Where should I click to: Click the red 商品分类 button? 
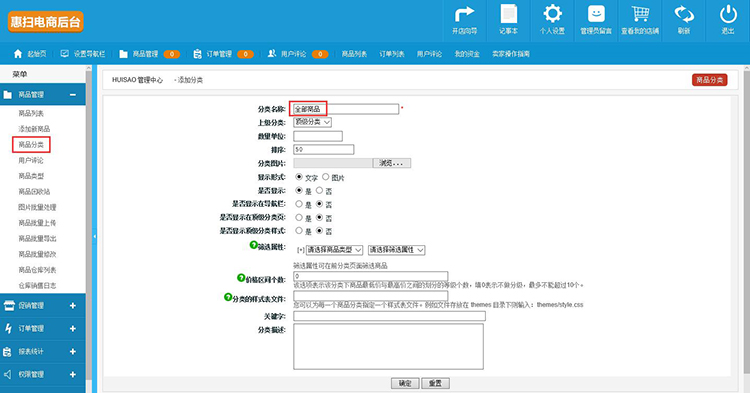tap(709, 80)
